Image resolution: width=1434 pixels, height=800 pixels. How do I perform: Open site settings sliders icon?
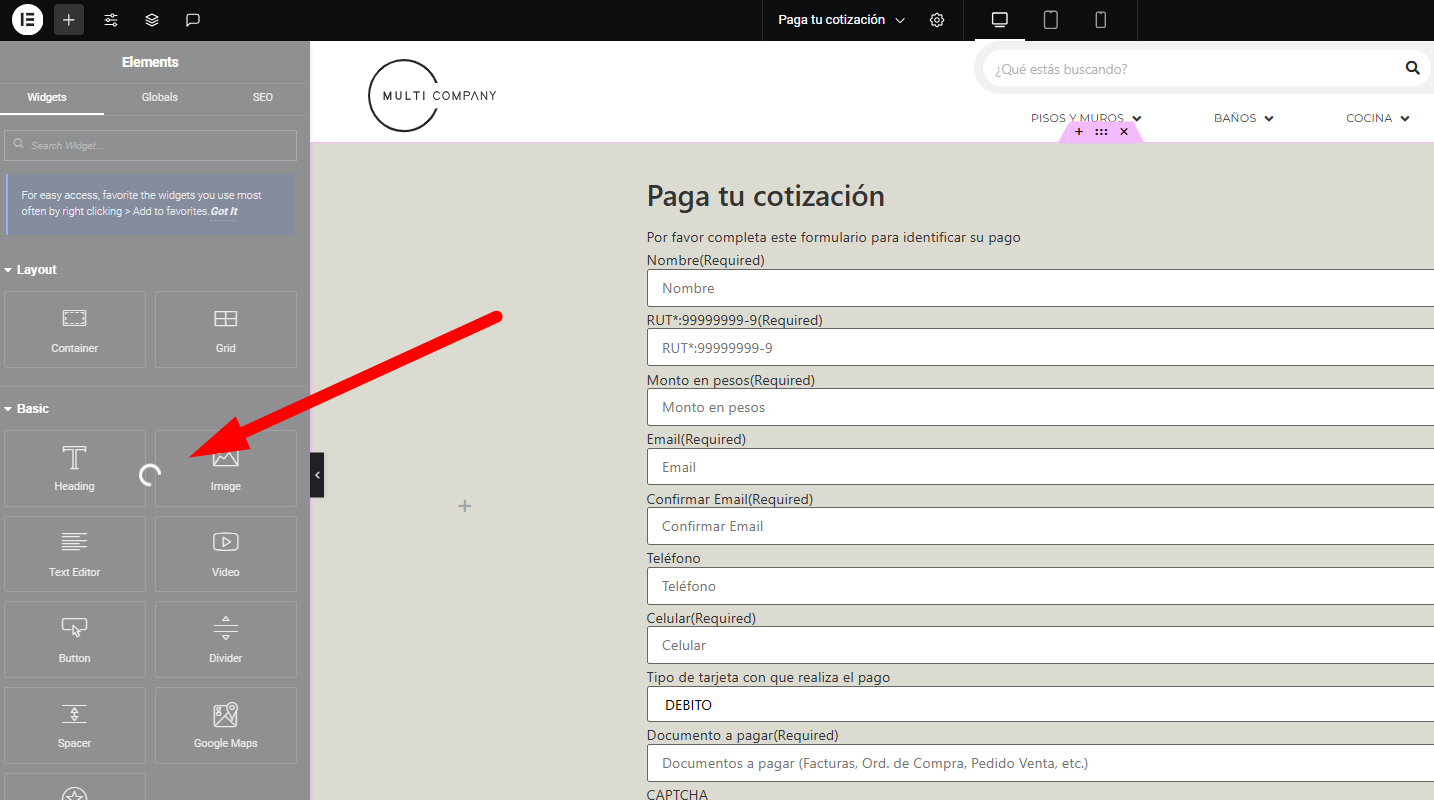[x=111, y=20]
